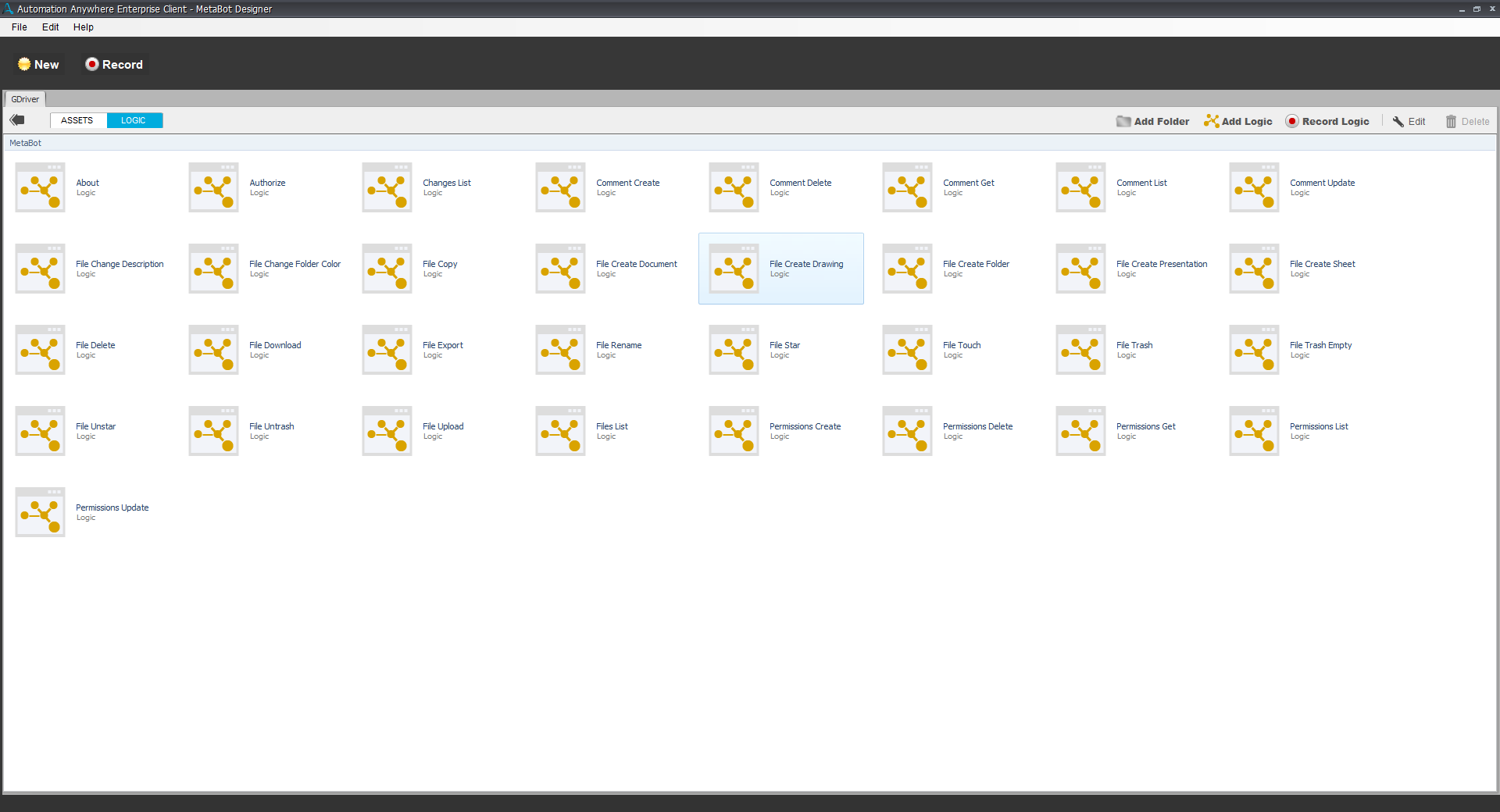
Task: Start recording with the Record button
Action: 114,65
